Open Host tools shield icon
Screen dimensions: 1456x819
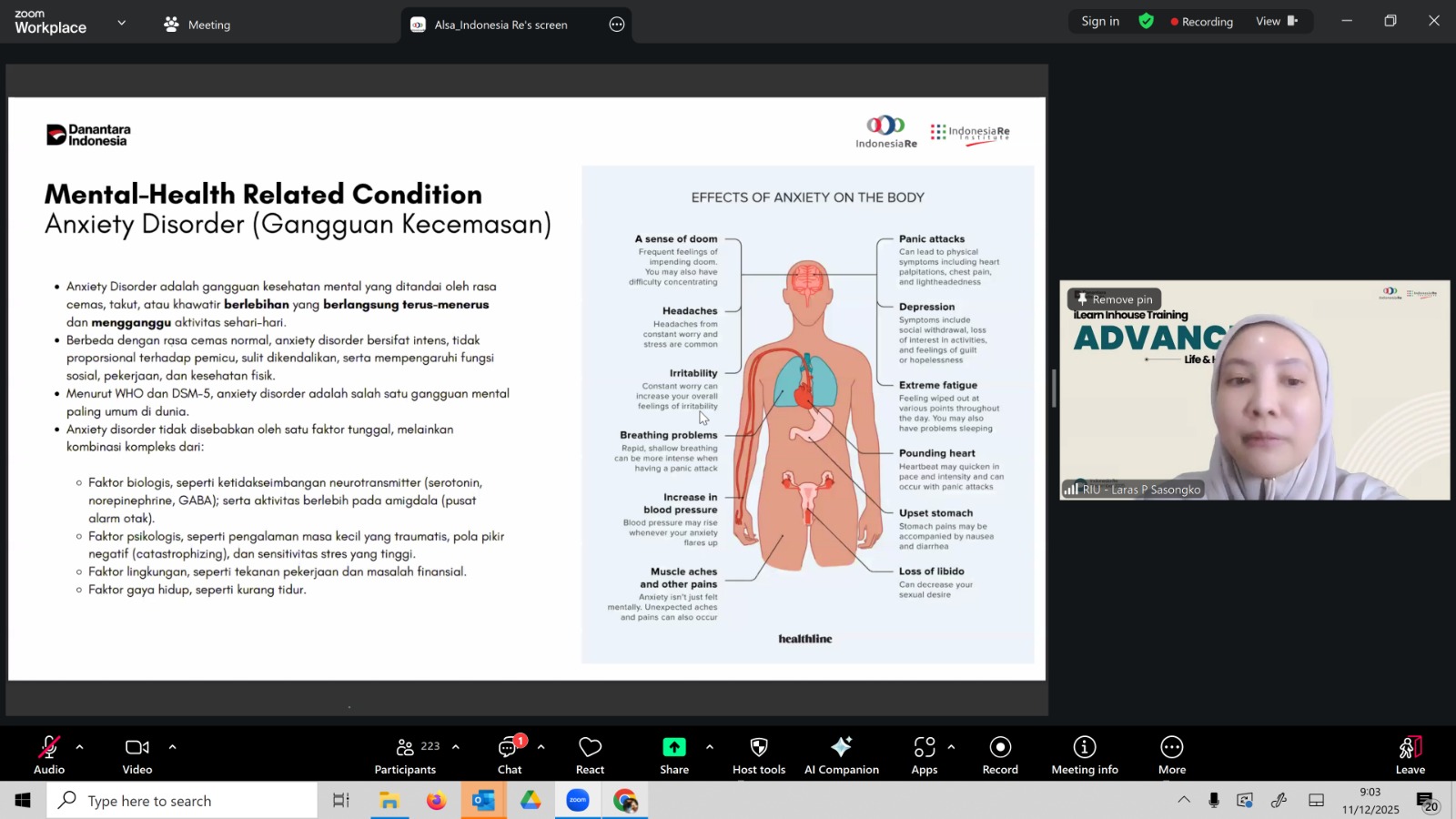click(x=758, y=755)
